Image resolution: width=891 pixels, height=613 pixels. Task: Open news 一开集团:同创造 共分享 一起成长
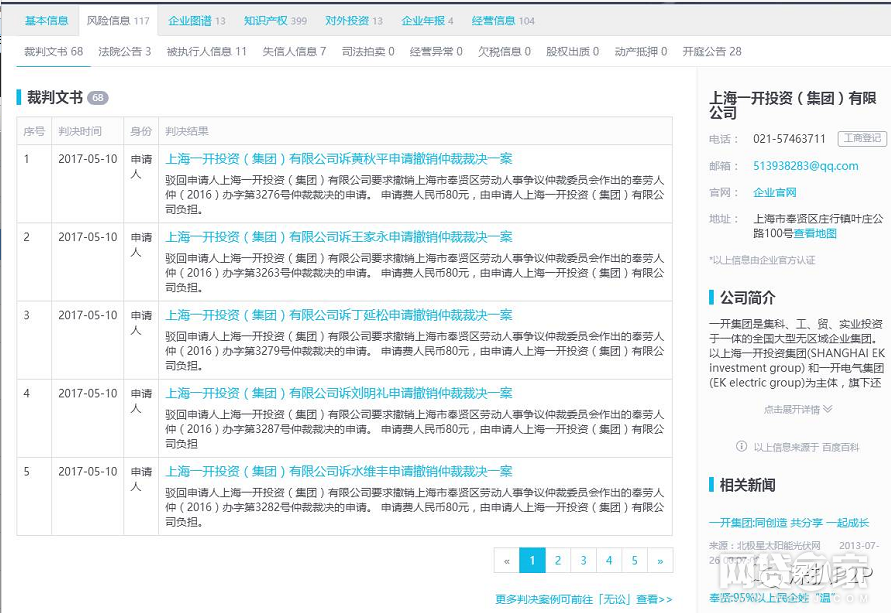click(789, 523)
